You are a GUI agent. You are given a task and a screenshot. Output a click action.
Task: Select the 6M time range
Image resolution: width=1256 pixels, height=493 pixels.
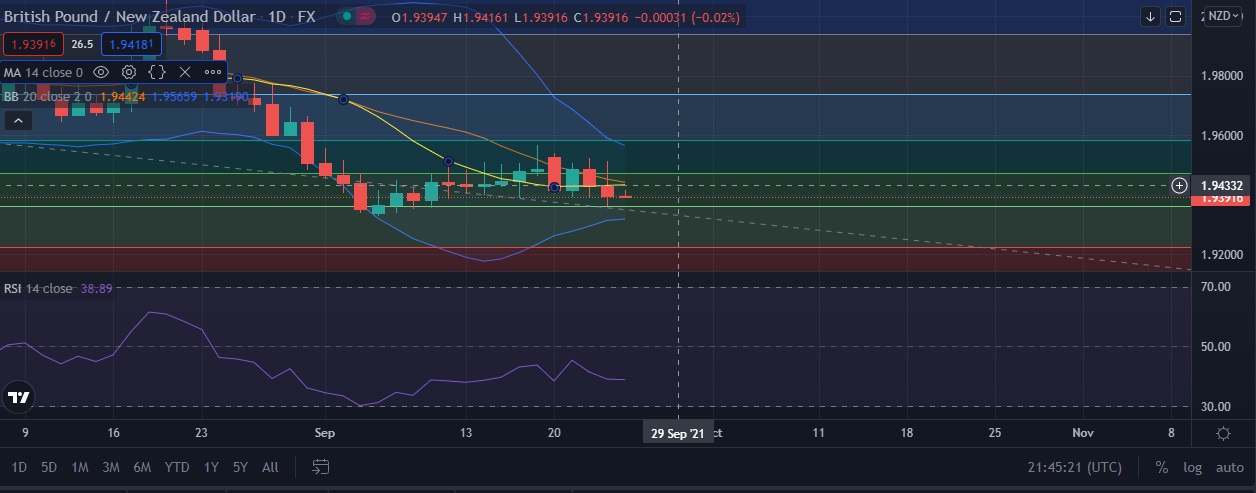tap(142, 467)
